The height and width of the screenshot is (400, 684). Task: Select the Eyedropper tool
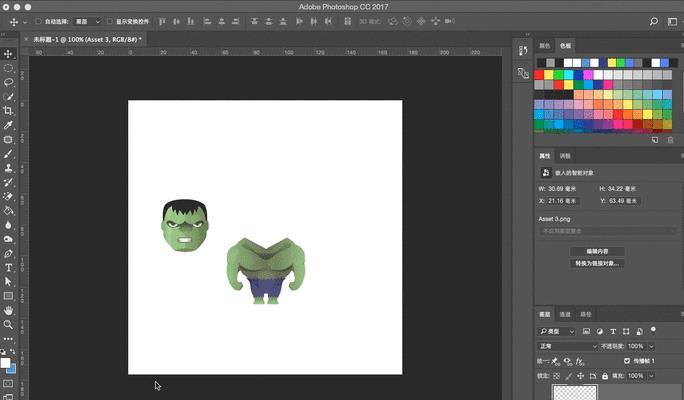click(8, 125)
